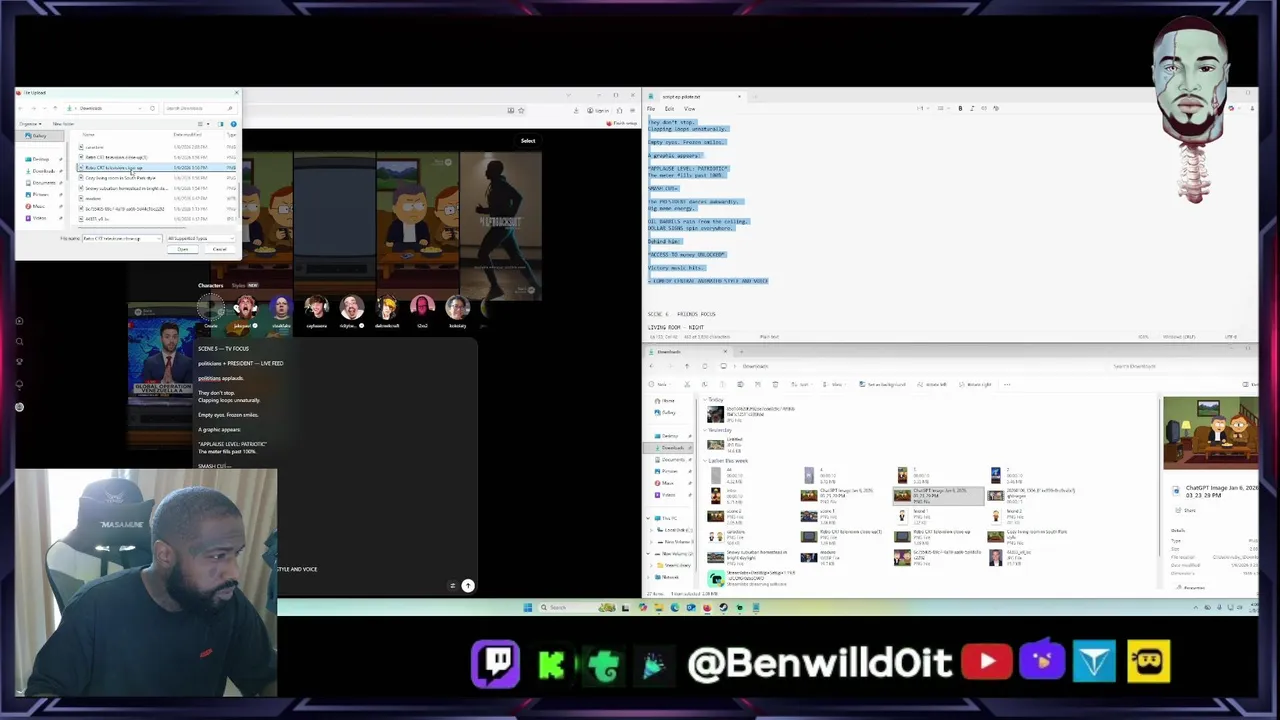Open Sort dropdown in File Explorer toolbar
This screenshot has height=720, width=1280.
click(801, 384)
